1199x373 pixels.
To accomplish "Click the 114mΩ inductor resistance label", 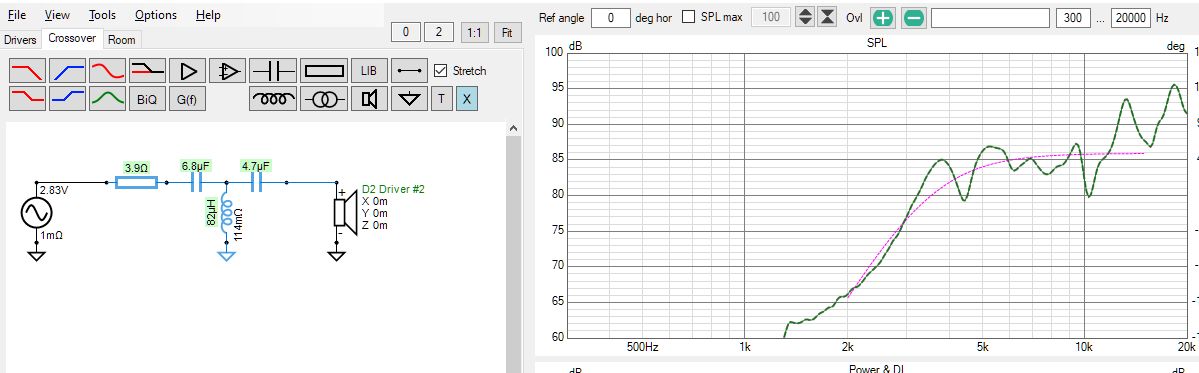I will pos(239,226).
